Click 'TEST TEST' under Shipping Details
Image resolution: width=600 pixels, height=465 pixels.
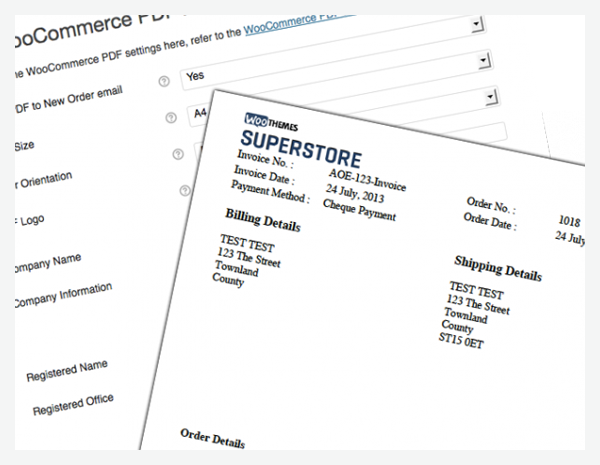(x=476, y=290)
